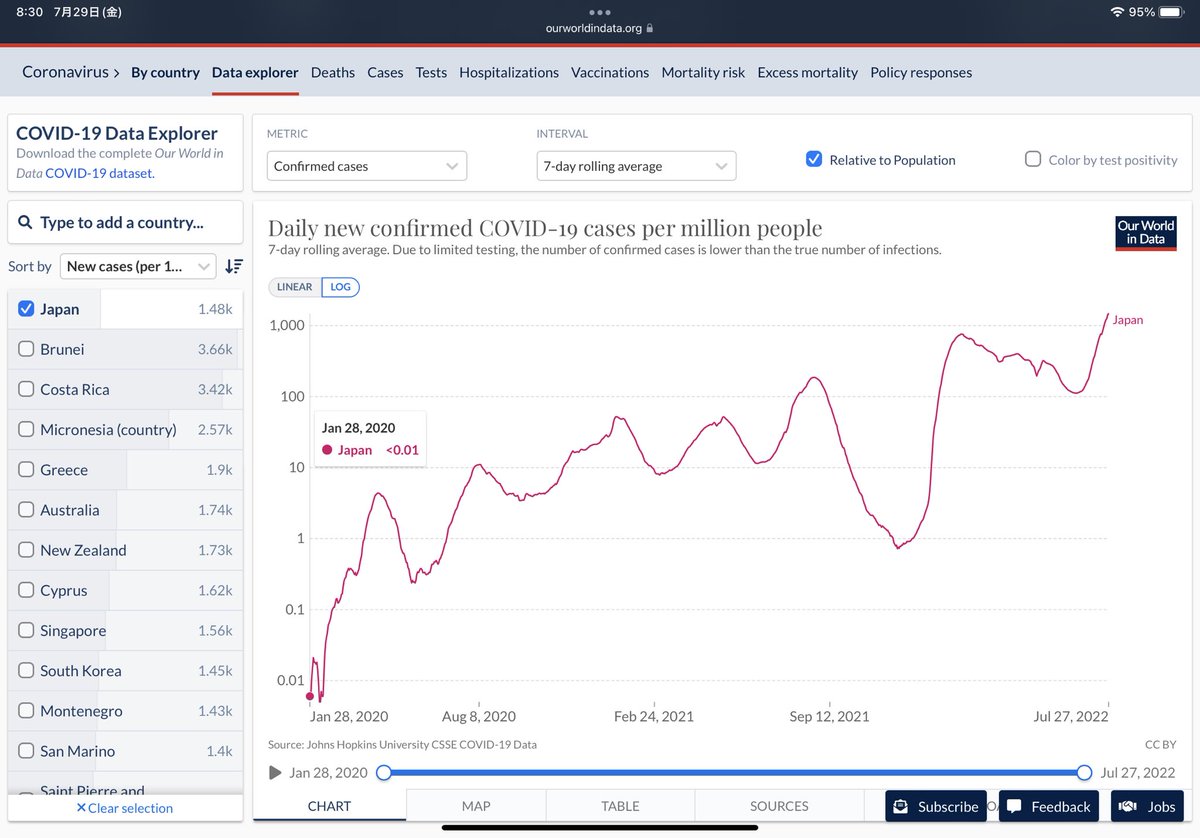1200x838 pixels.
Task: Open the Hospitalizations tab
Action: click(509, 72)
